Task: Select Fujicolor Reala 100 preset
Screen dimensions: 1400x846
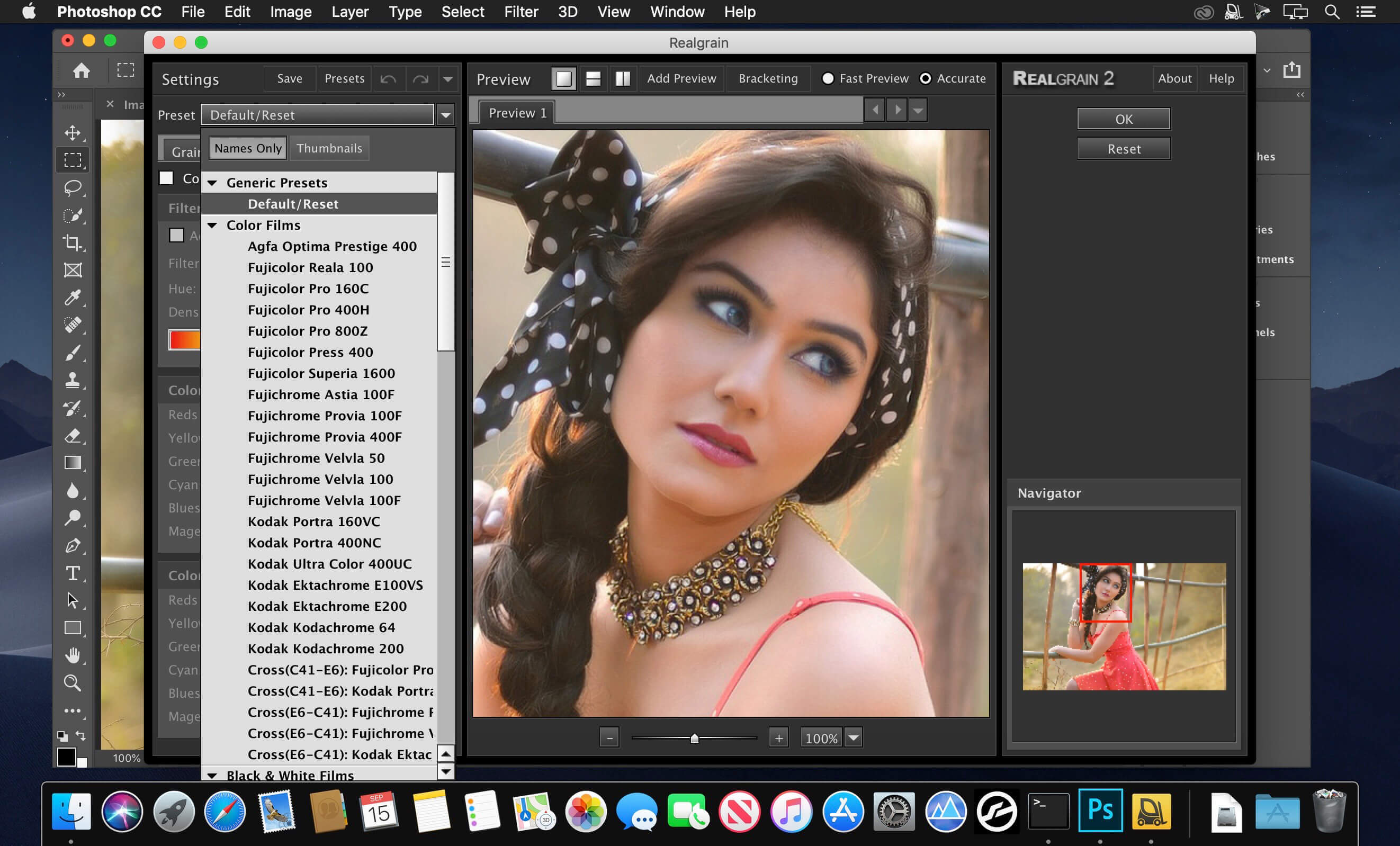Action: 311,267
